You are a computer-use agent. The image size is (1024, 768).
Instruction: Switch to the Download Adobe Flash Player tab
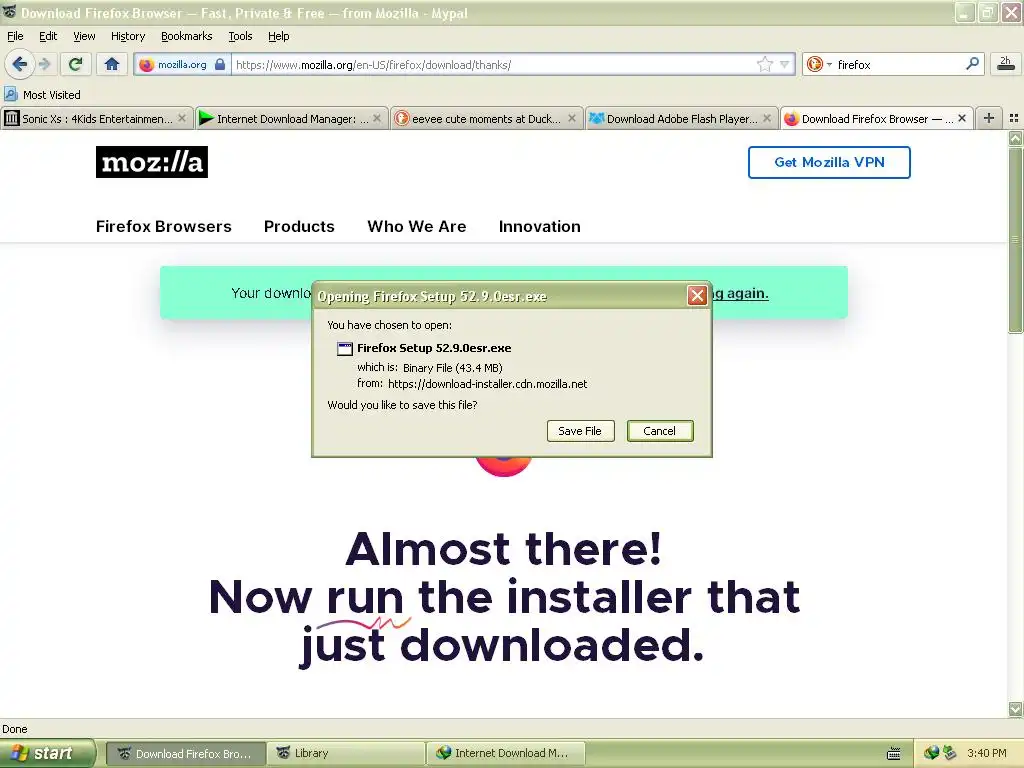click(681, 118)
